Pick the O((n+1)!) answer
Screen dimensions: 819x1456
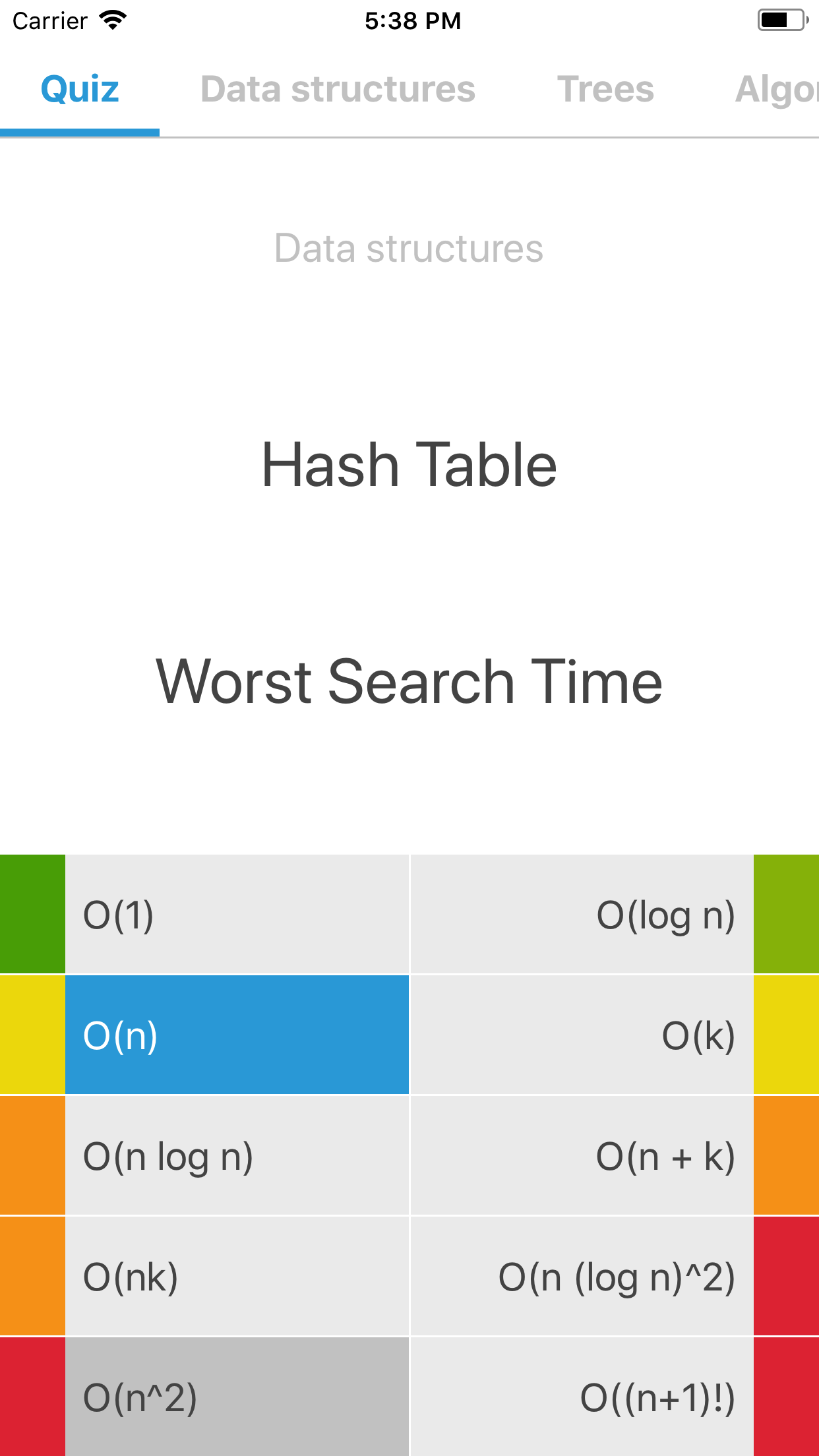582,1397
